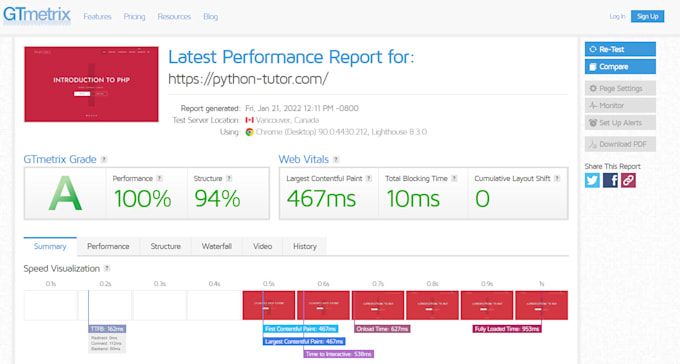Share report via Facebook icon

610,180
